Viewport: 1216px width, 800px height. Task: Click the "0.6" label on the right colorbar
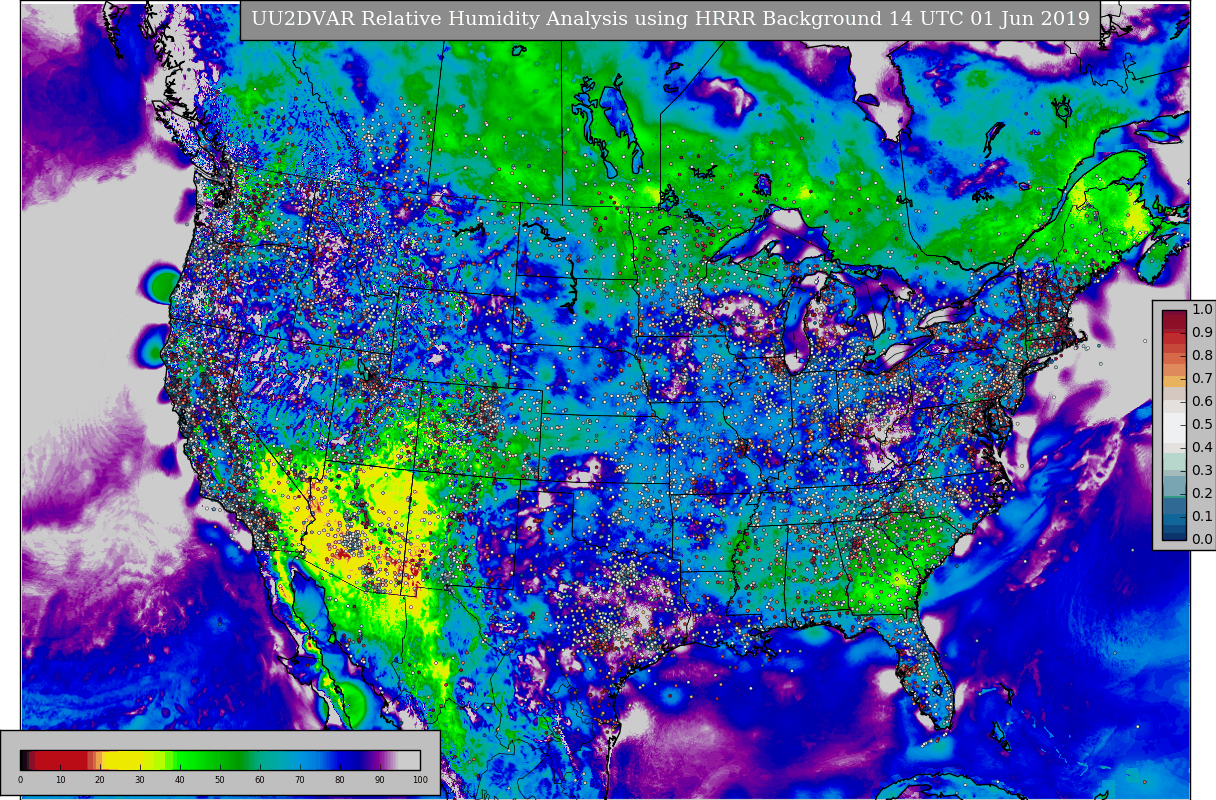(x=1202, y=402)
